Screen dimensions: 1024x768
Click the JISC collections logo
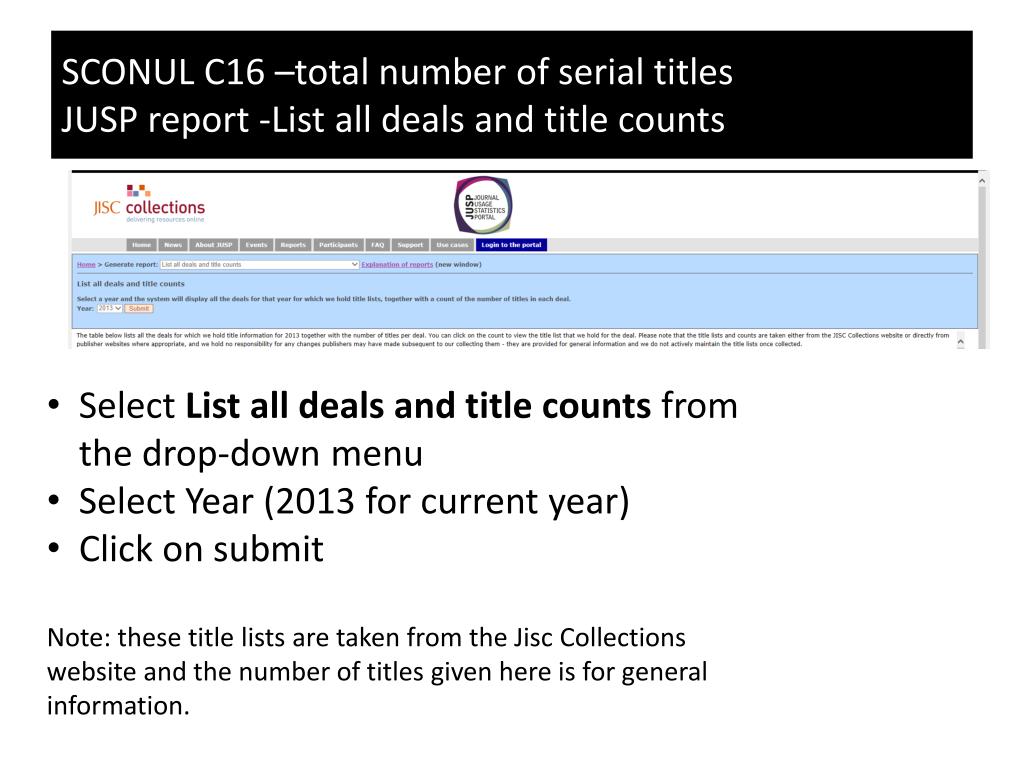pyautogui.click(x=150, y=204)
